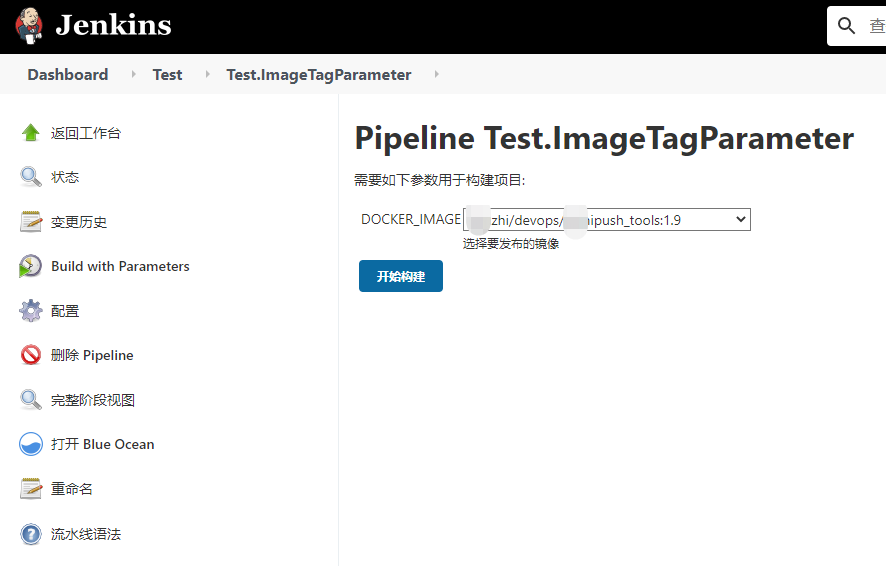Image resolution: width=886 pixels, height=566 pixels.
Task: Expand chevron after Test.ImageTagParameter breadcrumb
Action: pyautogui.click(x=436, y=74)
